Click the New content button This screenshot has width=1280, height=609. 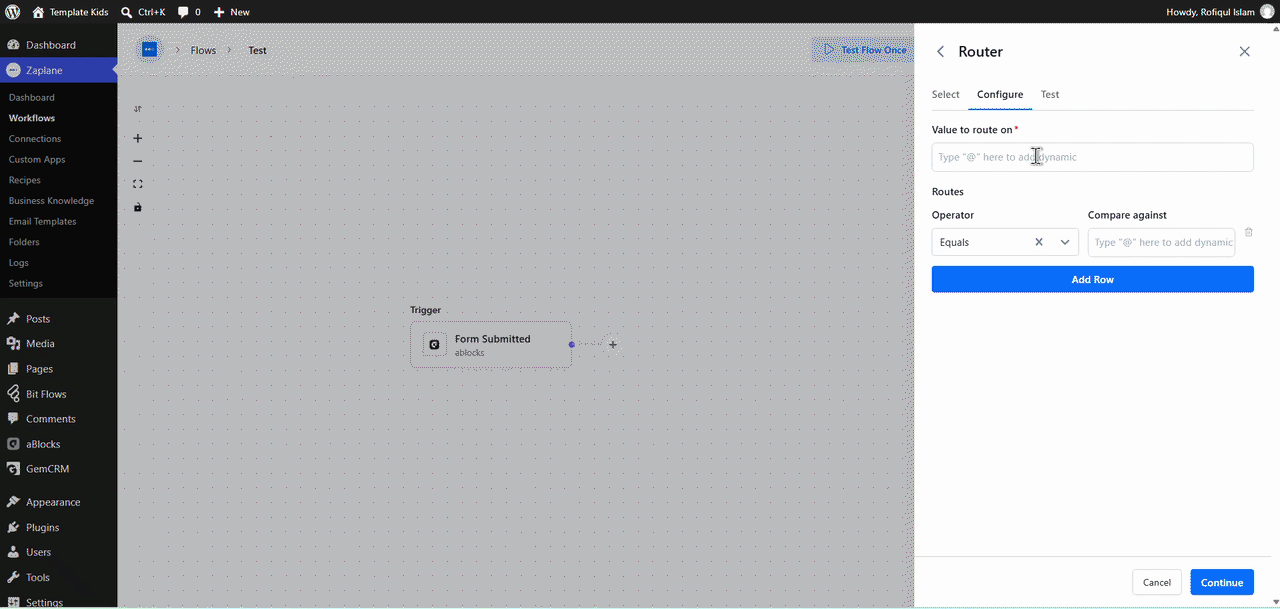pos(232,12)
